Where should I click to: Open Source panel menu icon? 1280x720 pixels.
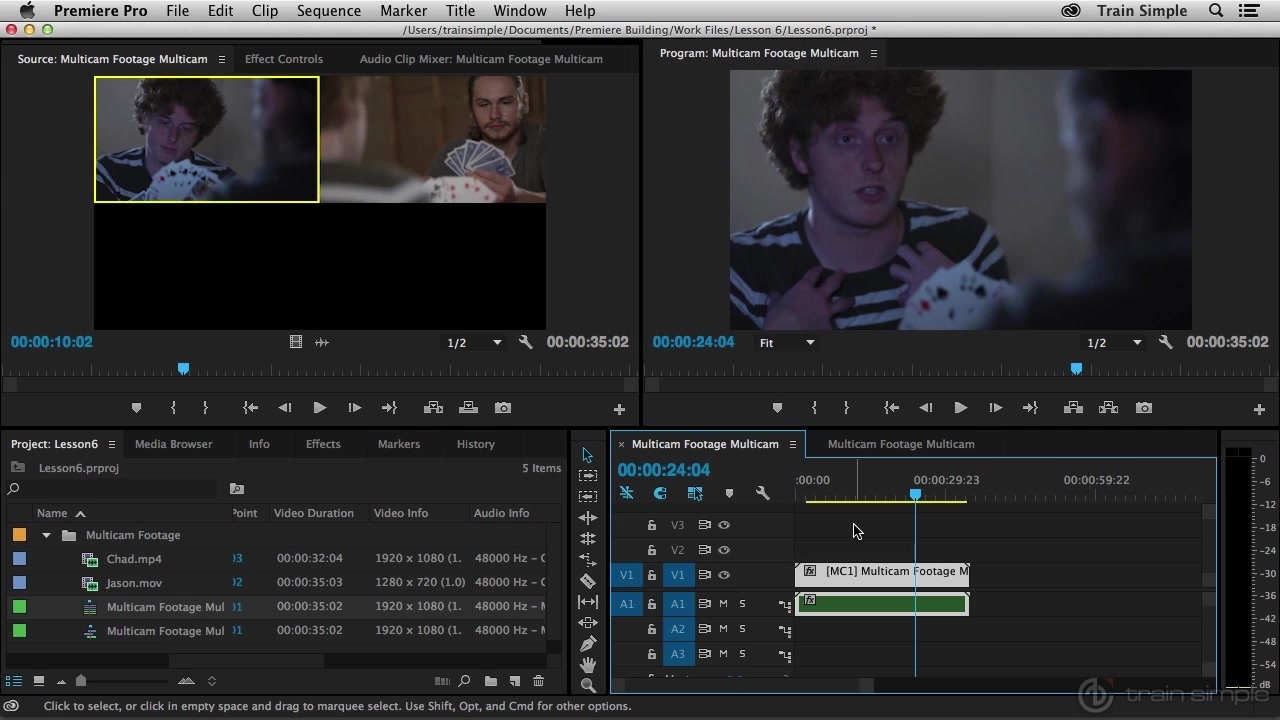(222, 59)
